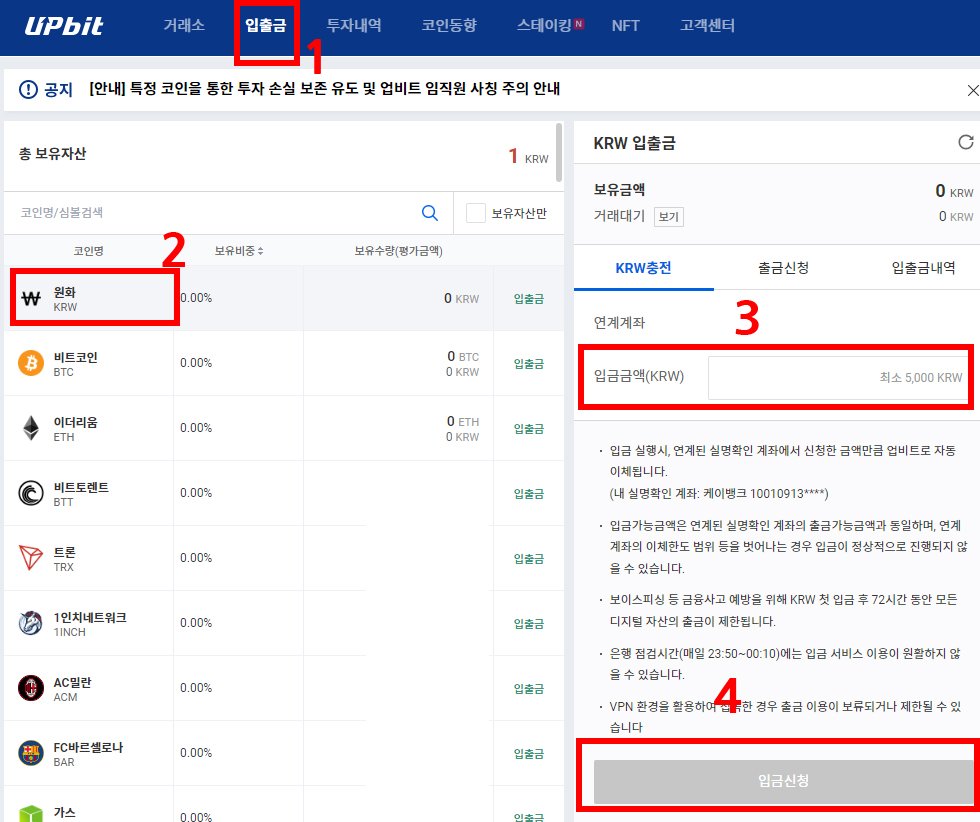Screen dimensions: 980x822
Task: Select the BitTorrent BTT icon
Action: coord(31,493)
